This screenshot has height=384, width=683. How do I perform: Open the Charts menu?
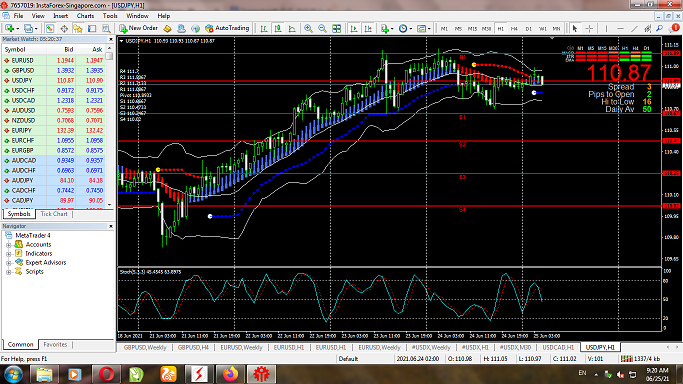pos(85,16)
